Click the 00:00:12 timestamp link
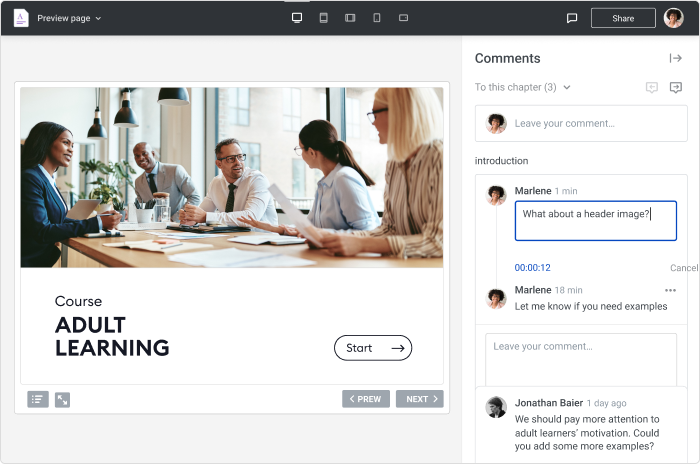This screenshot has width=700, height=464. 533,268
